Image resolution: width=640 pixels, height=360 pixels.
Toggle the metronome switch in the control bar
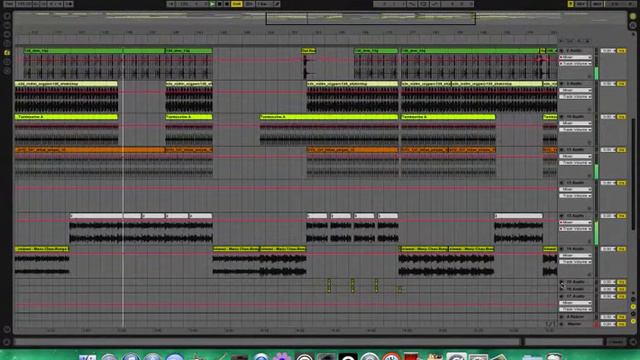tap(69, 4)
